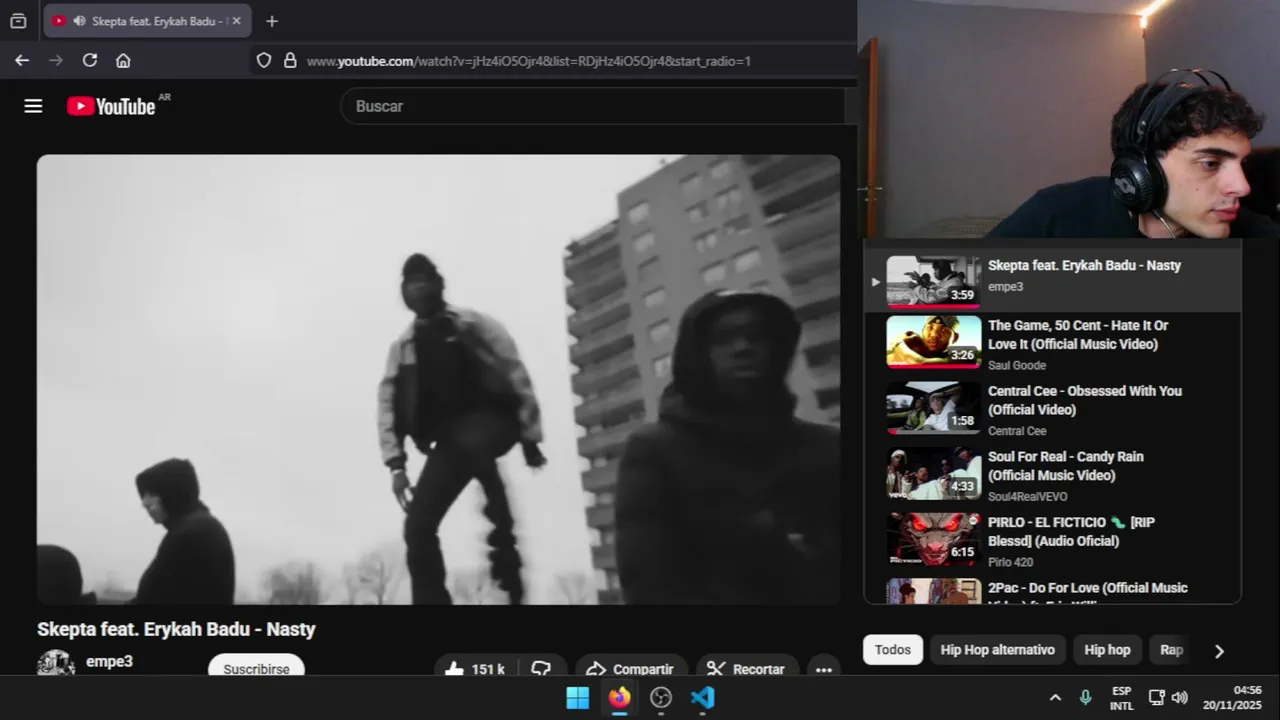Image resolution: width=1280 pixels, height=720 pixels.
Task: Click the site security padlock icon
Action: pyautogui.click(x=290, y=60)
